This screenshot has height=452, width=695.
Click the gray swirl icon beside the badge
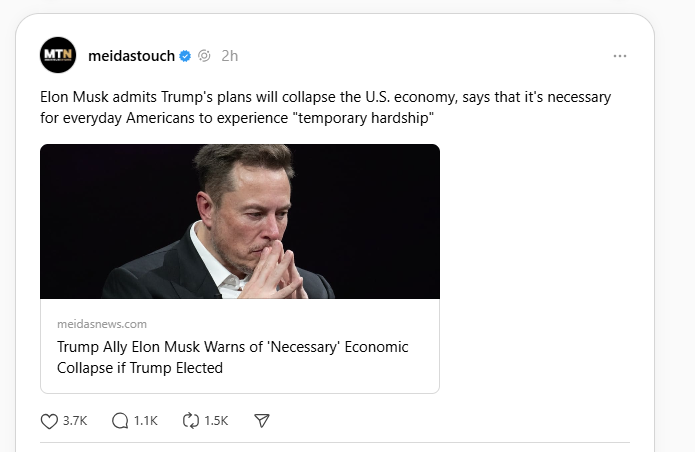[203, 56]
